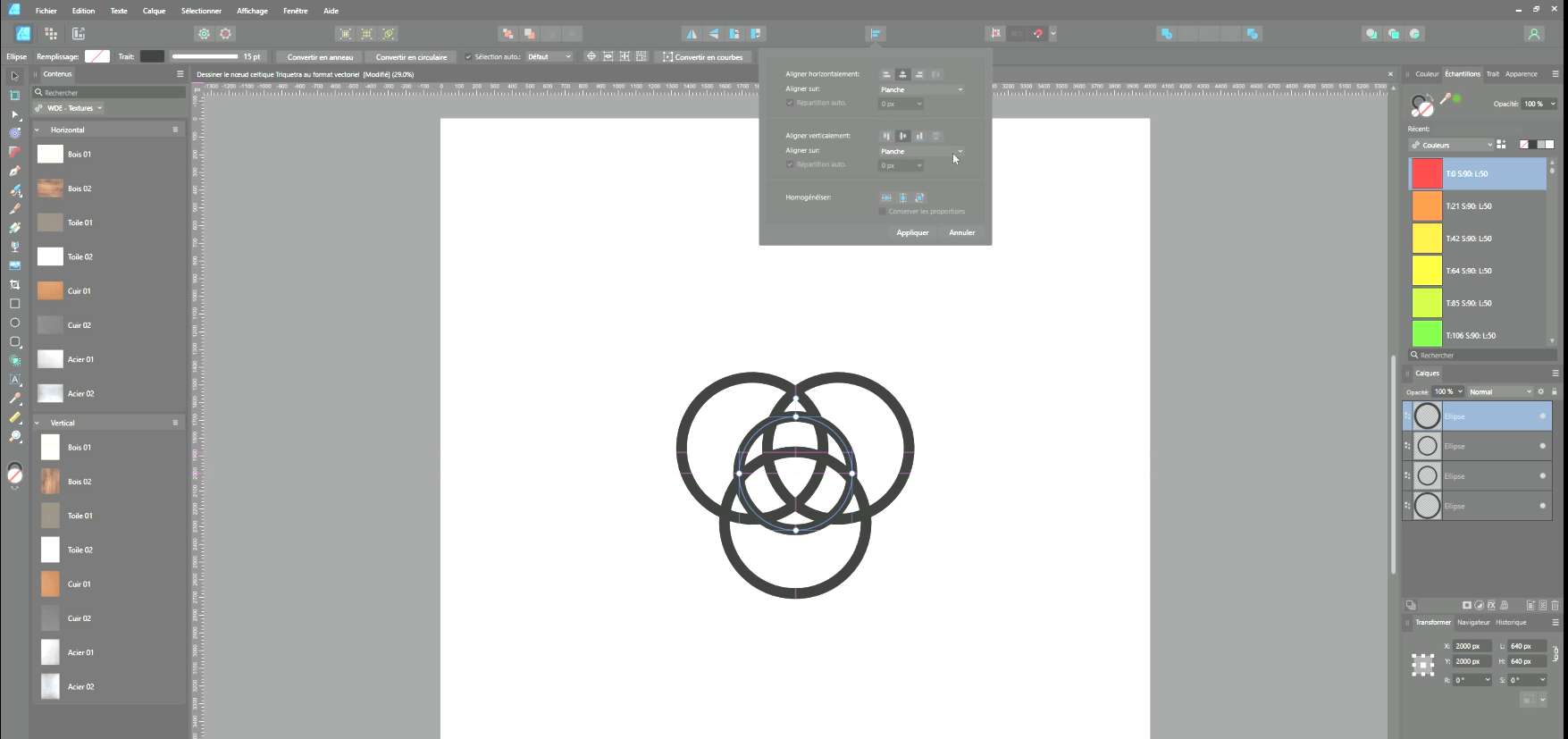
Task: Switch to the Couleur tab
Action: [x=1427, y=74]
